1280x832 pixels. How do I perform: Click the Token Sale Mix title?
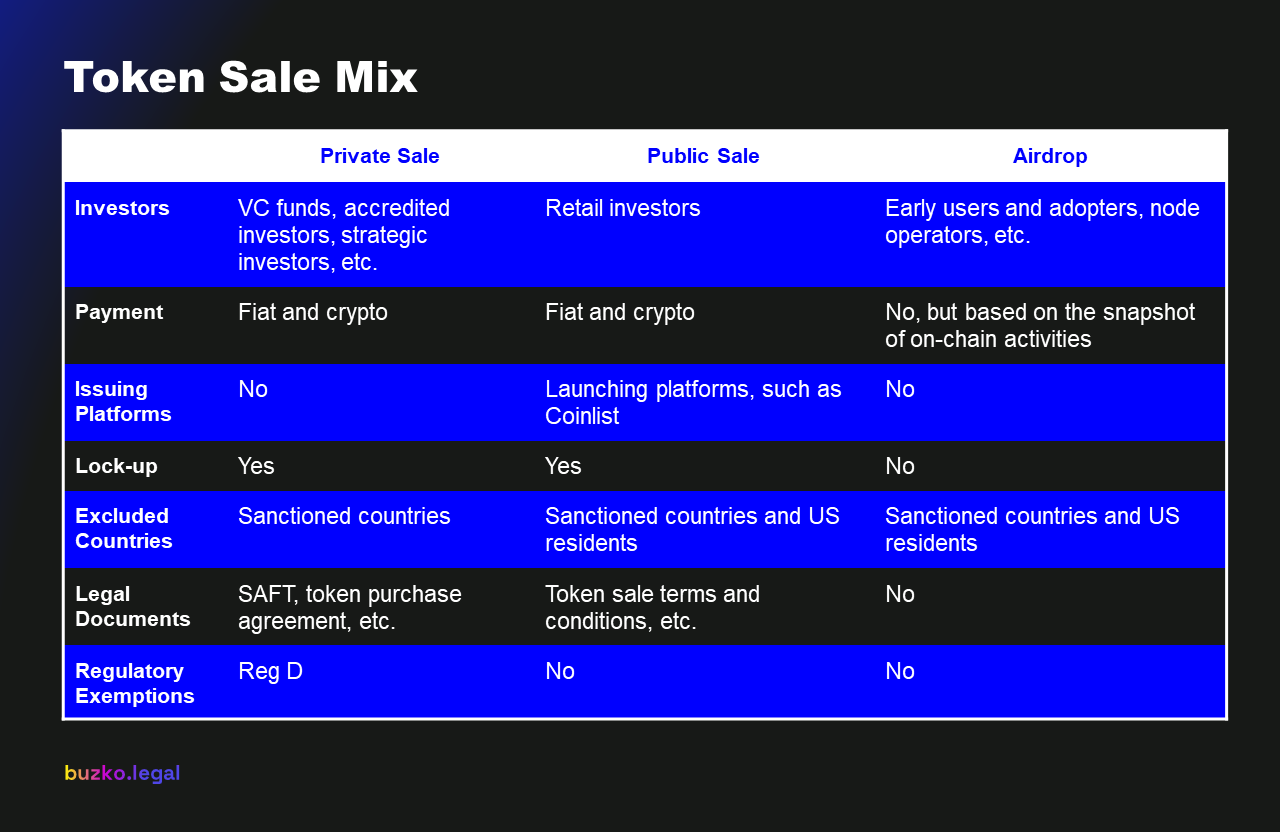point(240,77)
